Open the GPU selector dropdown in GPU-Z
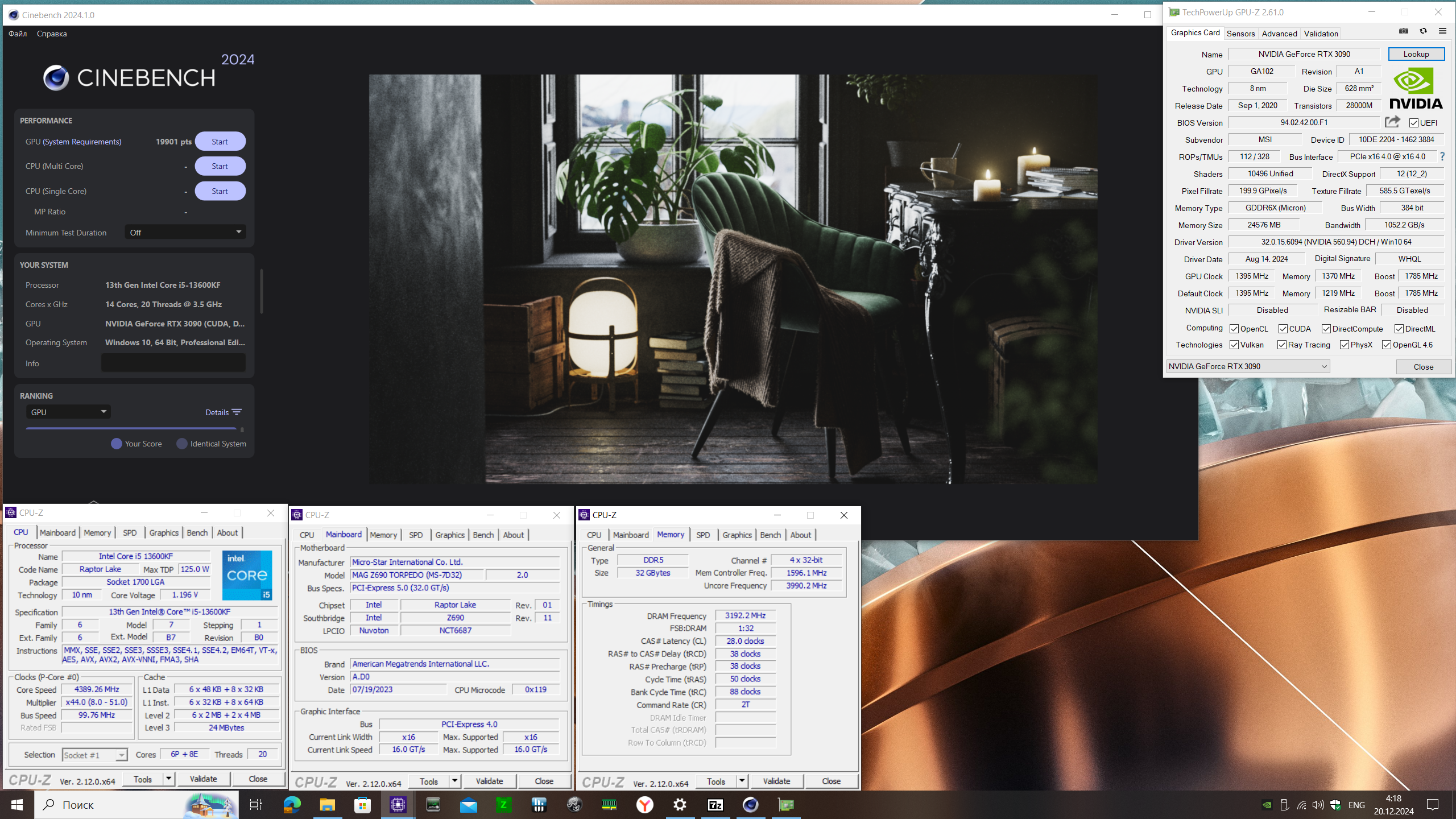 [x=1248, y=366]
